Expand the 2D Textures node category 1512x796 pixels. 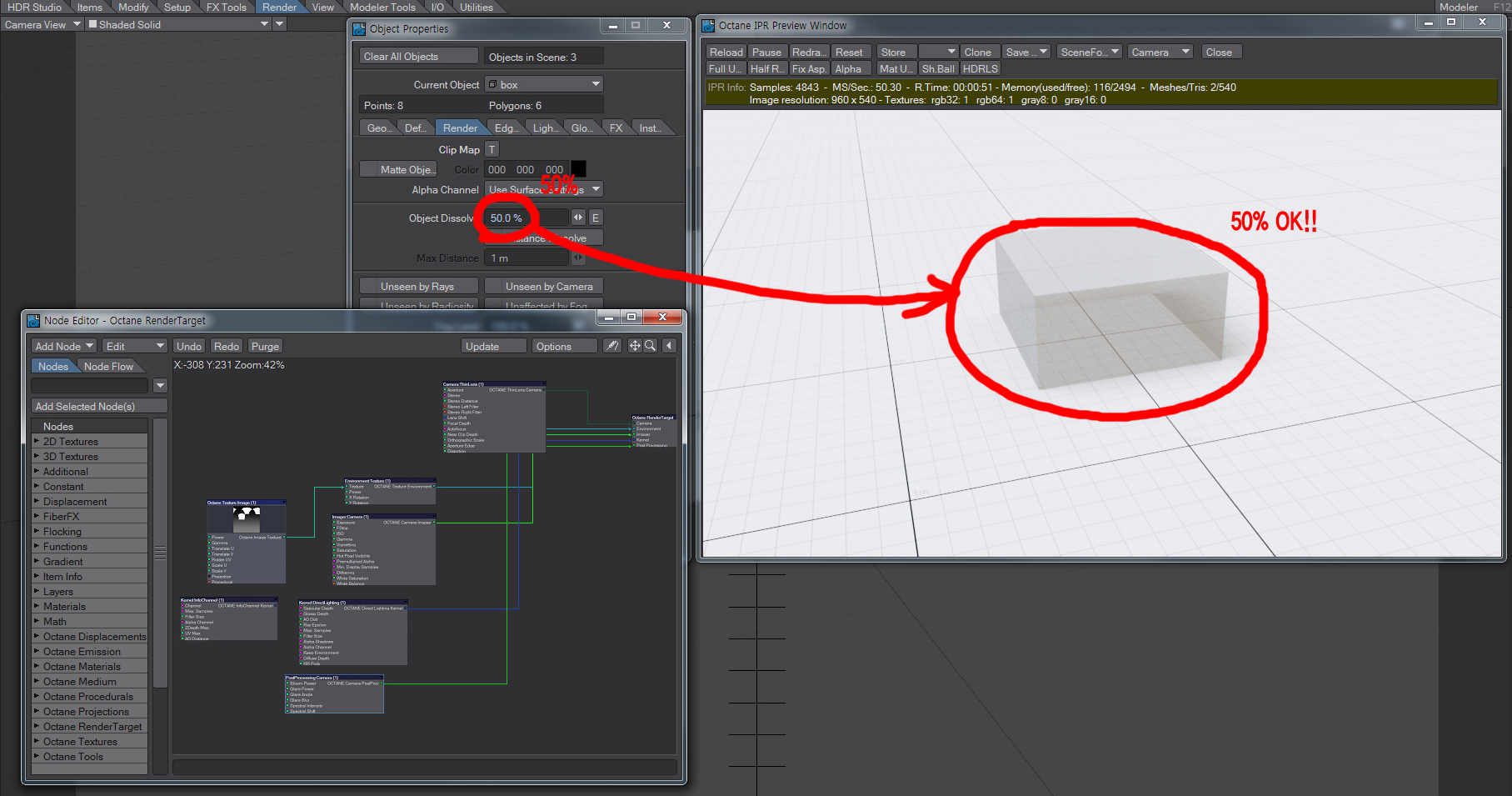(36, 441)
